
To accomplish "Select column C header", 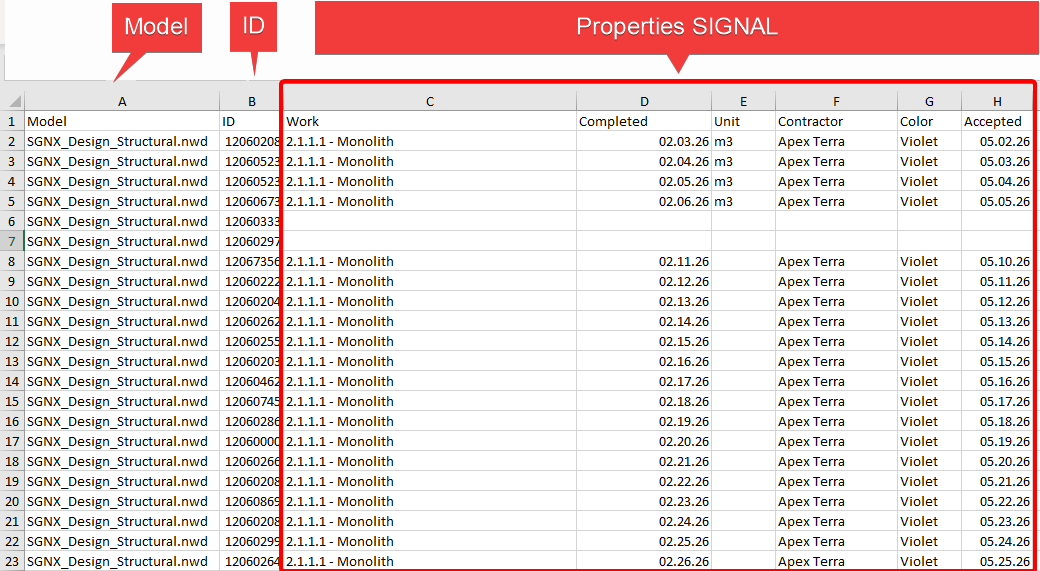I will pyautogui.click(x=430, y=101).
